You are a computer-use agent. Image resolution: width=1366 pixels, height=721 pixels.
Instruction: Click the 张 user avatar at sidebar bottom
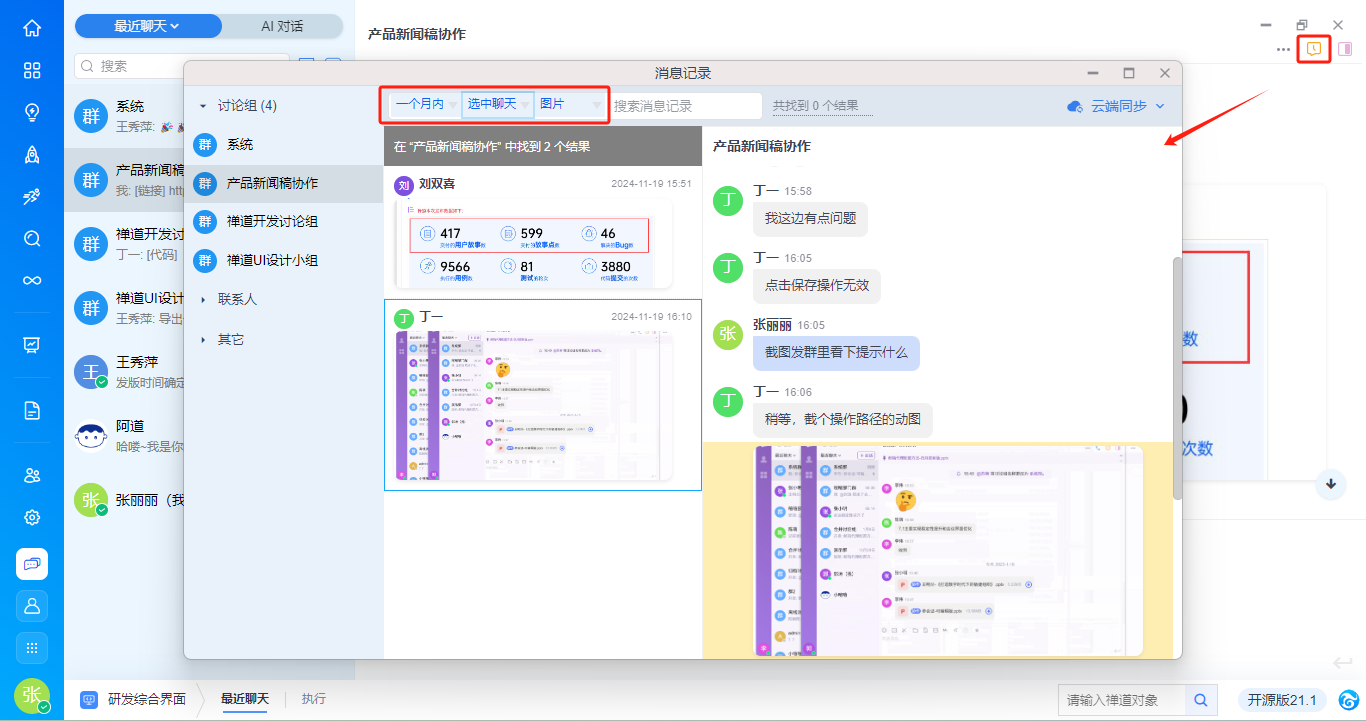pos(32,695)
